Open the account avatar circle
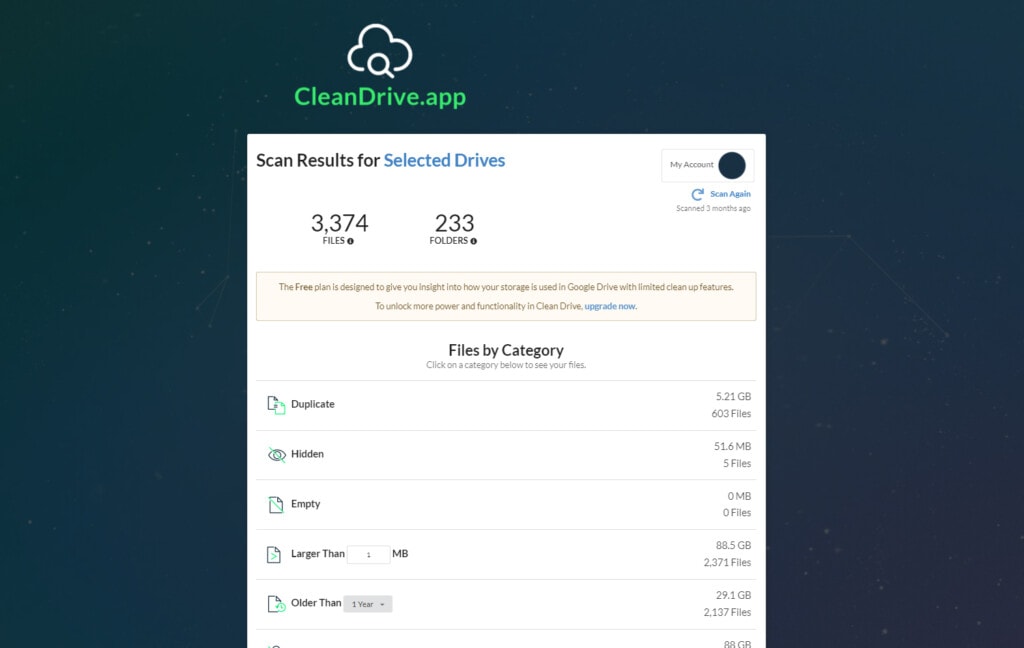The height and width of the screenshot is (648, 1024). (x=732, y=165)
